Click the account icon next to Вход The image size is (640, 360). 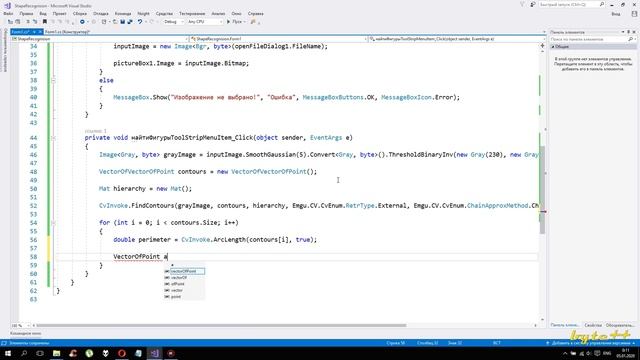634,14
